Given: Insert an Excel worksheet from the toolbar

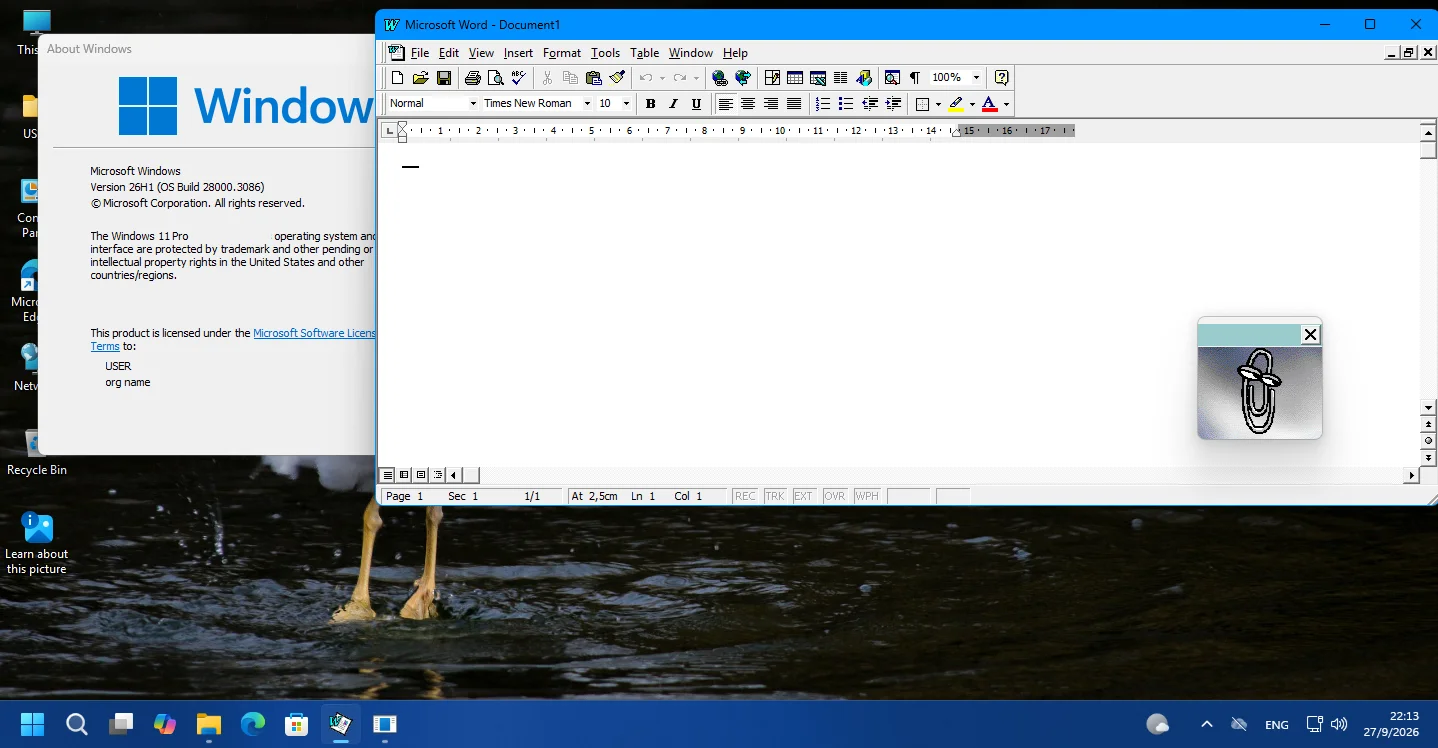Looking at the screenshot, I should (818, 78).
